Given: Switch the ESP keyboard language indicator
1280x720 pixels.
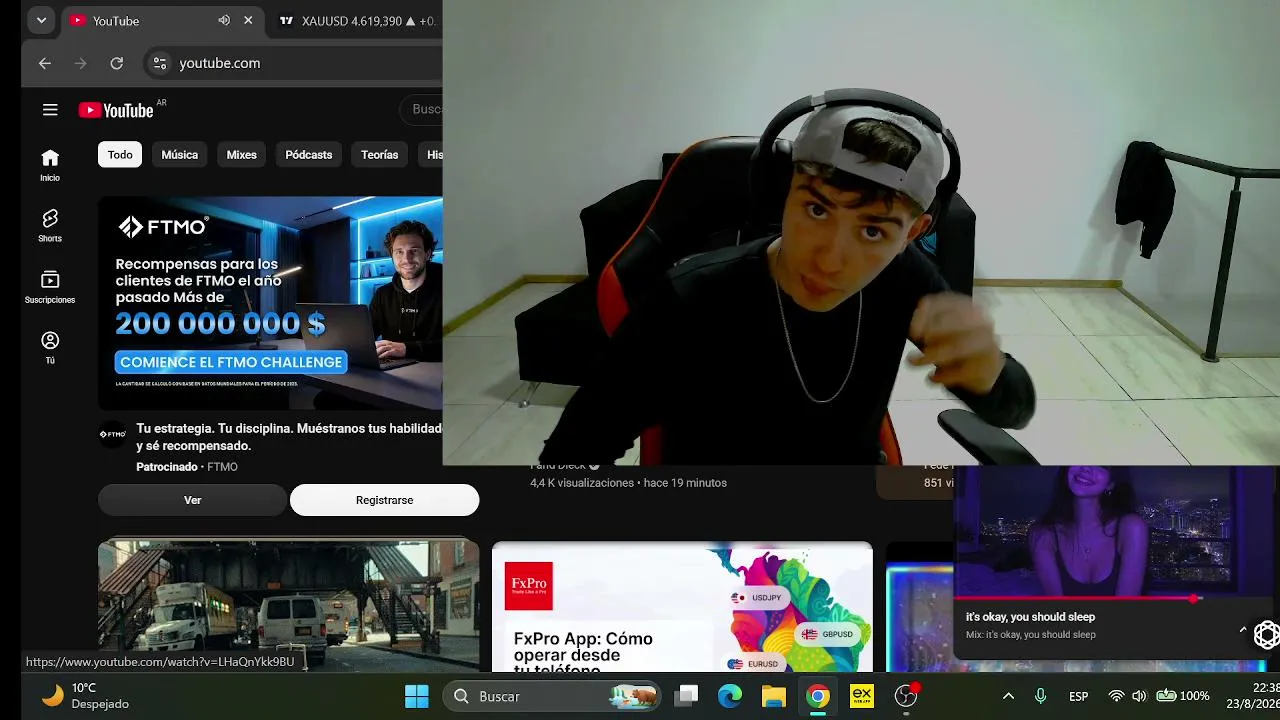Looking at the screenshot, I should pos(1079,696).
